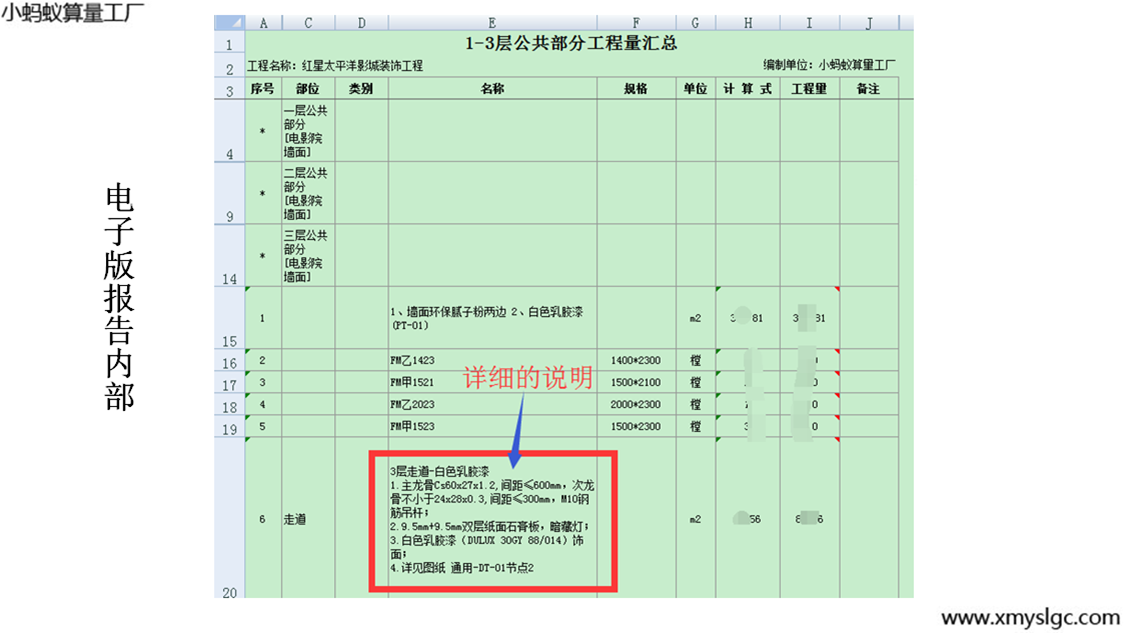Open the www.xmyslgc.com link
The height and width of the screenshot is (634, 1128).
1031,617
